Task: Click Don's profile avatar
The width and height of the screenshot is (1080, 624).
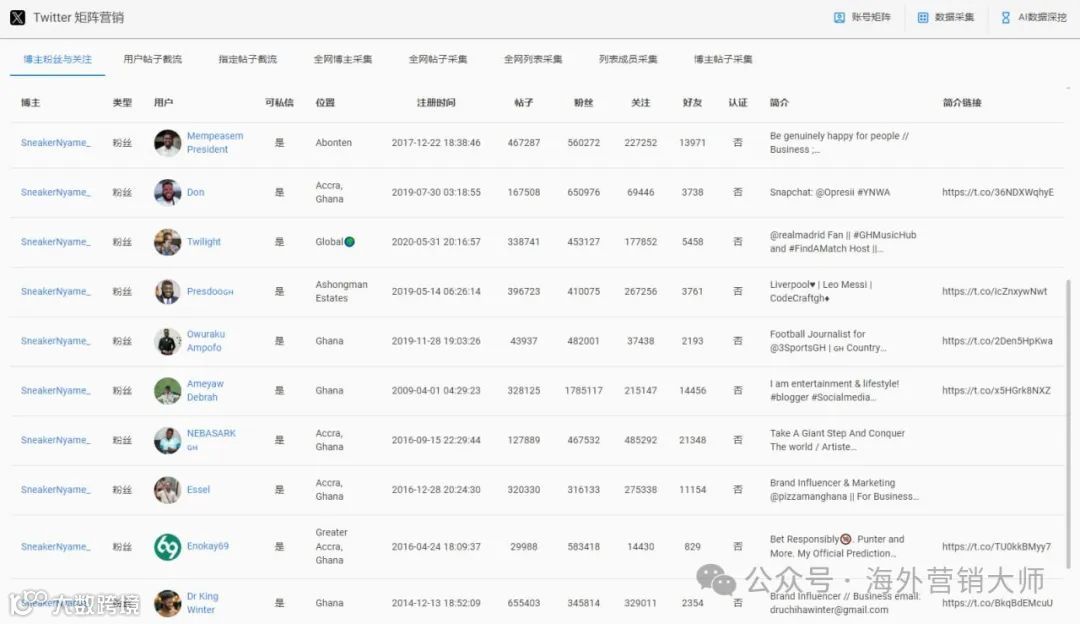Action: [167, 192]
